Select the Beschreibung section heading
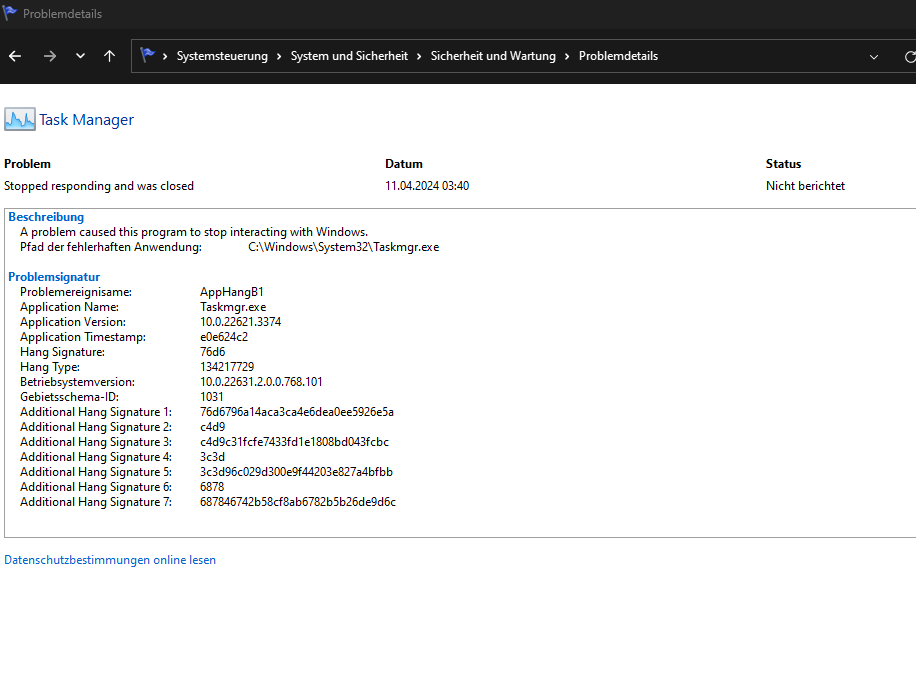This screenshot has width=916, height=682. (46, 217)
